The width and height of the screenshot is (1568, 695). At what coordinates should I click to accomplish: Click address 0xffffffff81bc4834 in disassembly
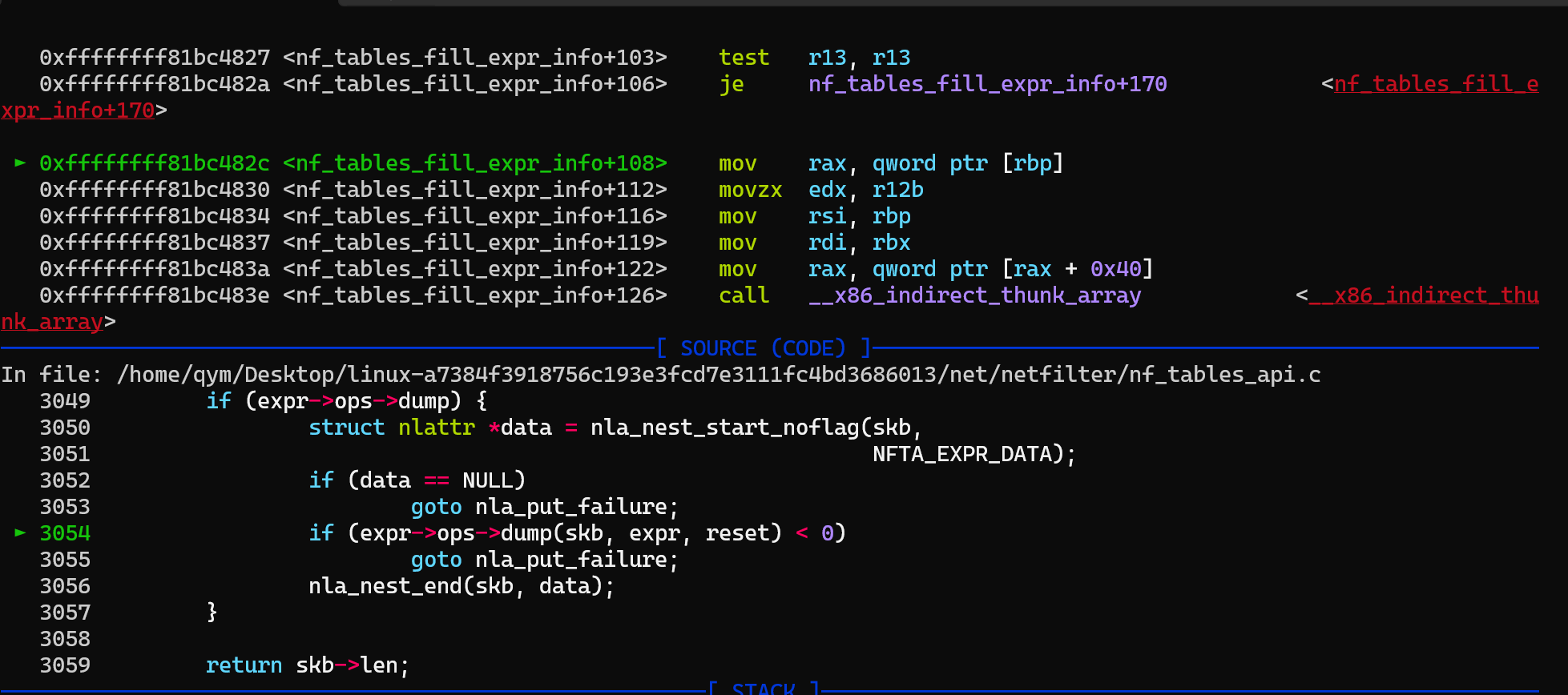pyautogui.click(x=155, y=216)
